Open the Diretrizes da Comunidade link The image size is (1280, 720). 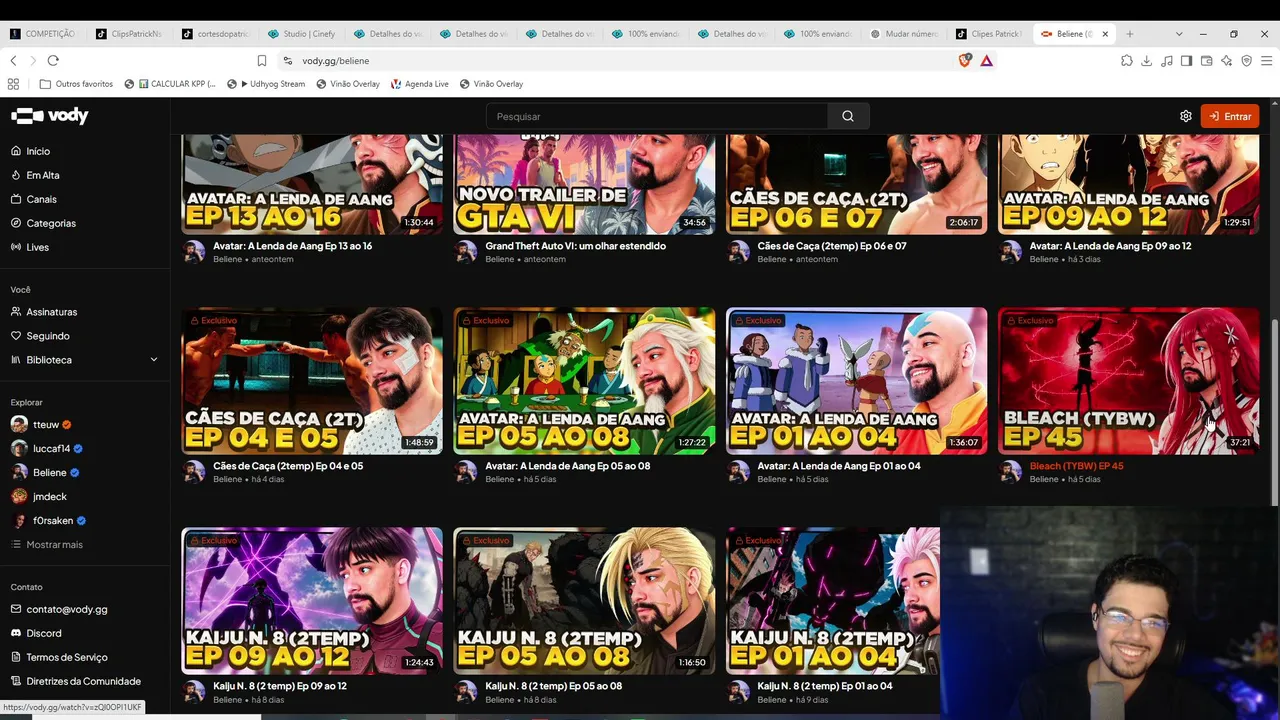click(83, 681)
